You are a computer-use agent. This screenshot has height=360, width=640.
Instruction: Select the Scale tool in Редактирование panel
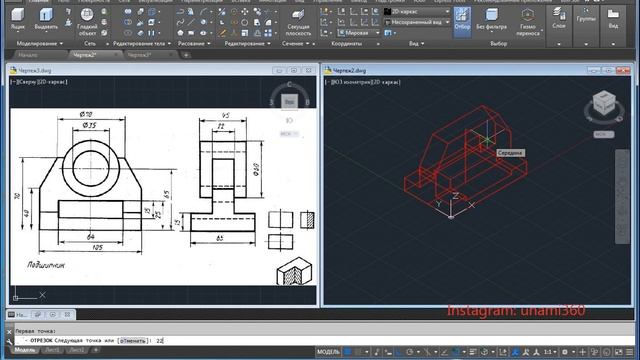point(245,33)
